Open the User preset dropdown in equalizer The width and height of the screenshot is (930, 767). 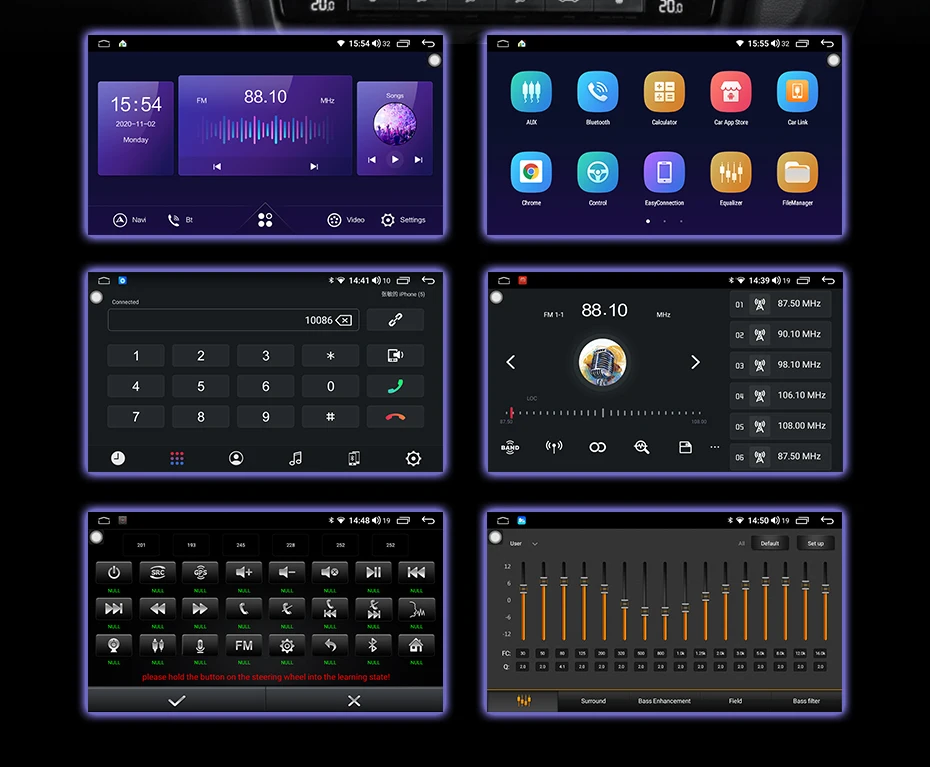pos(524,543)
